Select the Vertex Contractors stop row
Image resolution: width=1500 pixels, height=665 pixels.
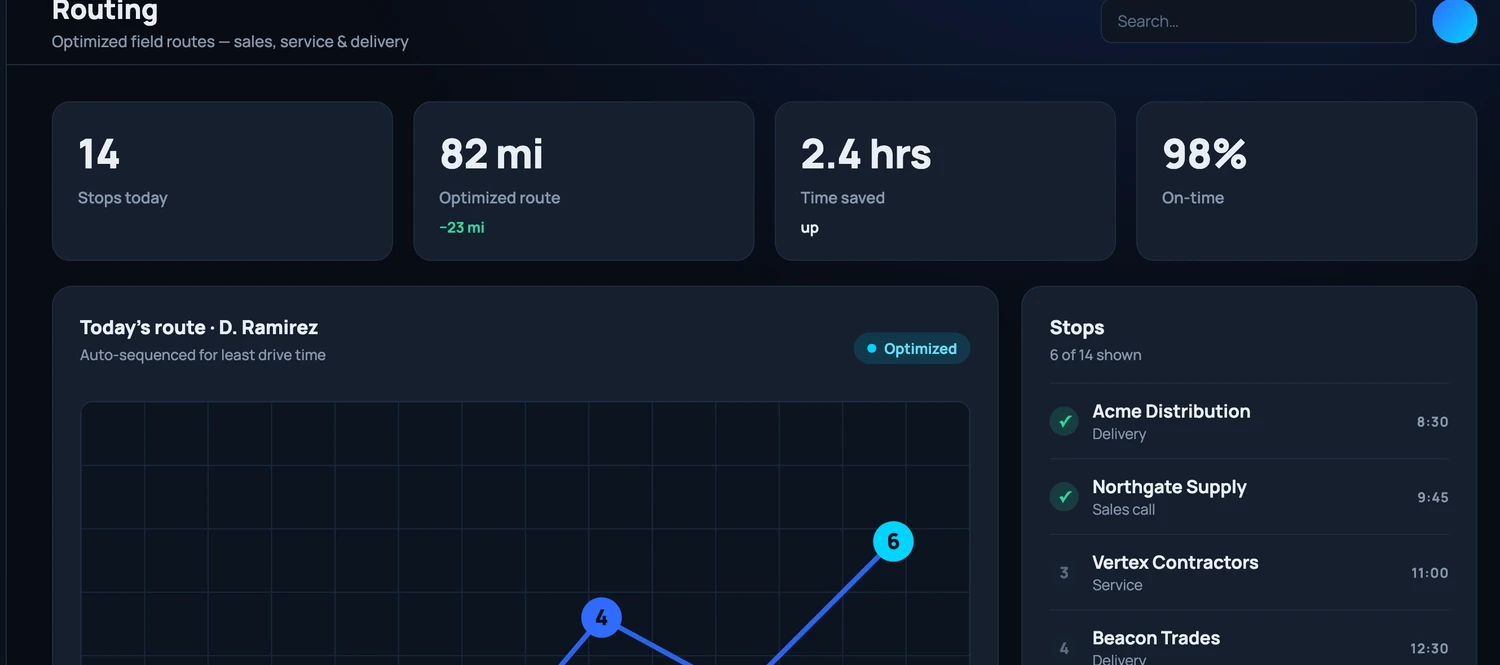(1249, 573)
